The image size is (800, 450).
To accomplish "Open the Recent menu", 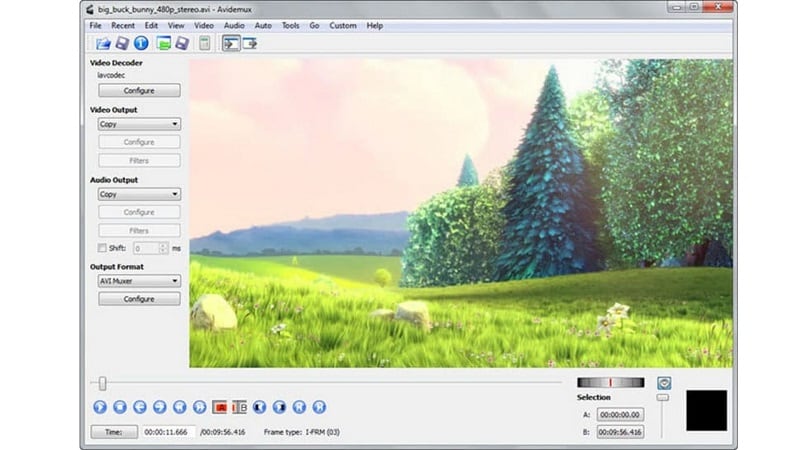I will click(123, 26).
